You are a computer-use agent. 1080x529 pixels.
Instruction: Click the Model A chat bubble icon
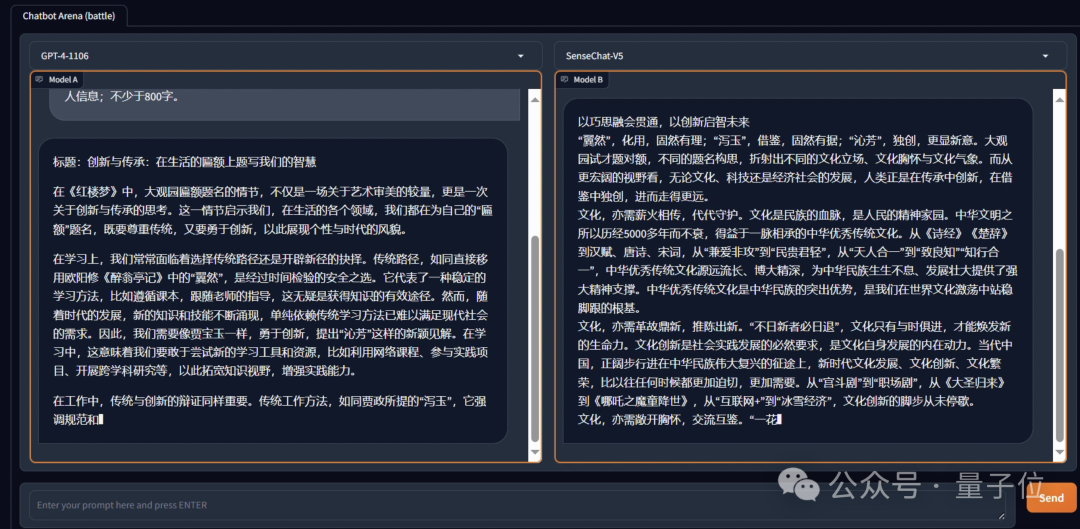pyautogui.click(x=39, y=79)
